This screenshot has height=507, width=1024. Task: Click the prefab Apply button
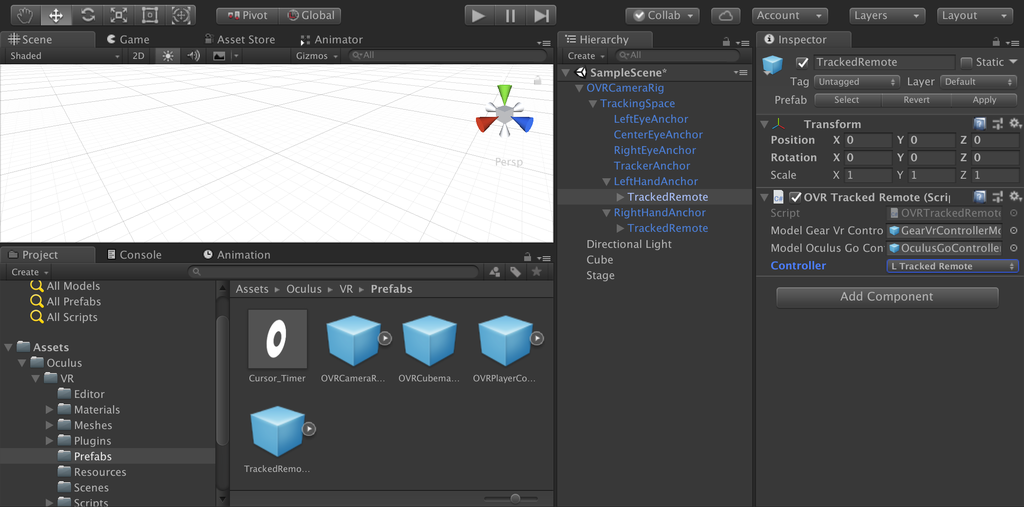(984, 101)
